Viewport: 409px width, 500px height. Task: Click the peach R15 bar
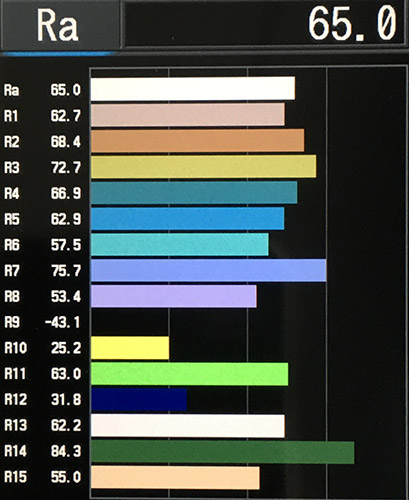175,477
